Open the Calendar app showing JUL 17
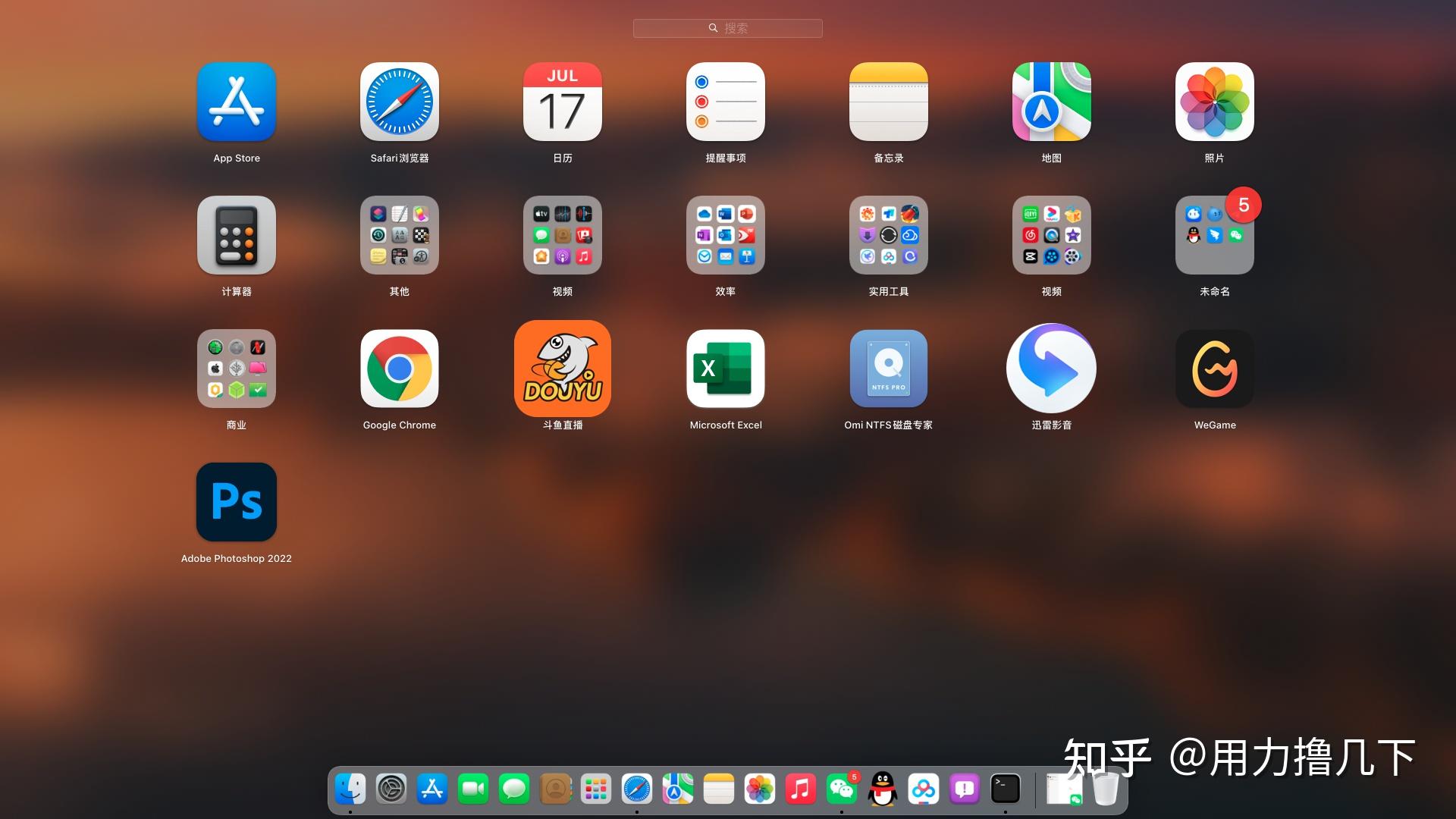The height and width of the screenshot is (819, 1456). [562, 102]
